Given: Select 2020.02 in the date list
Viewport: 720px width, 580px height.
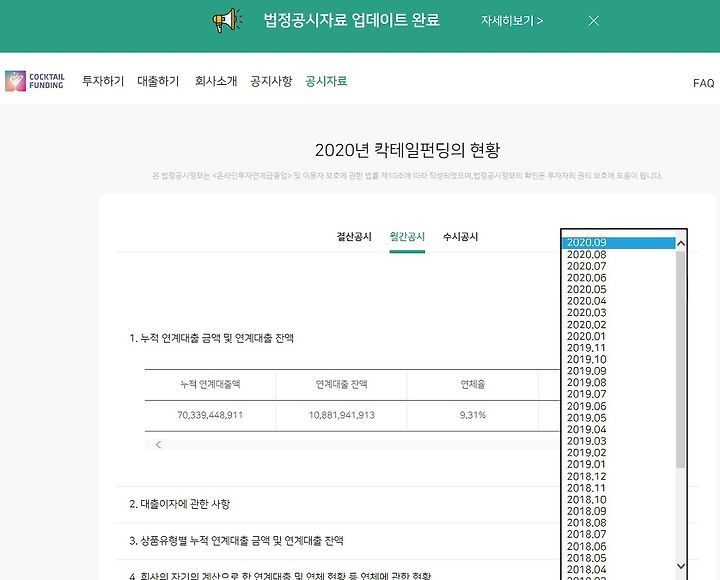Looking at the screenshot, I should tap(619, 325).
